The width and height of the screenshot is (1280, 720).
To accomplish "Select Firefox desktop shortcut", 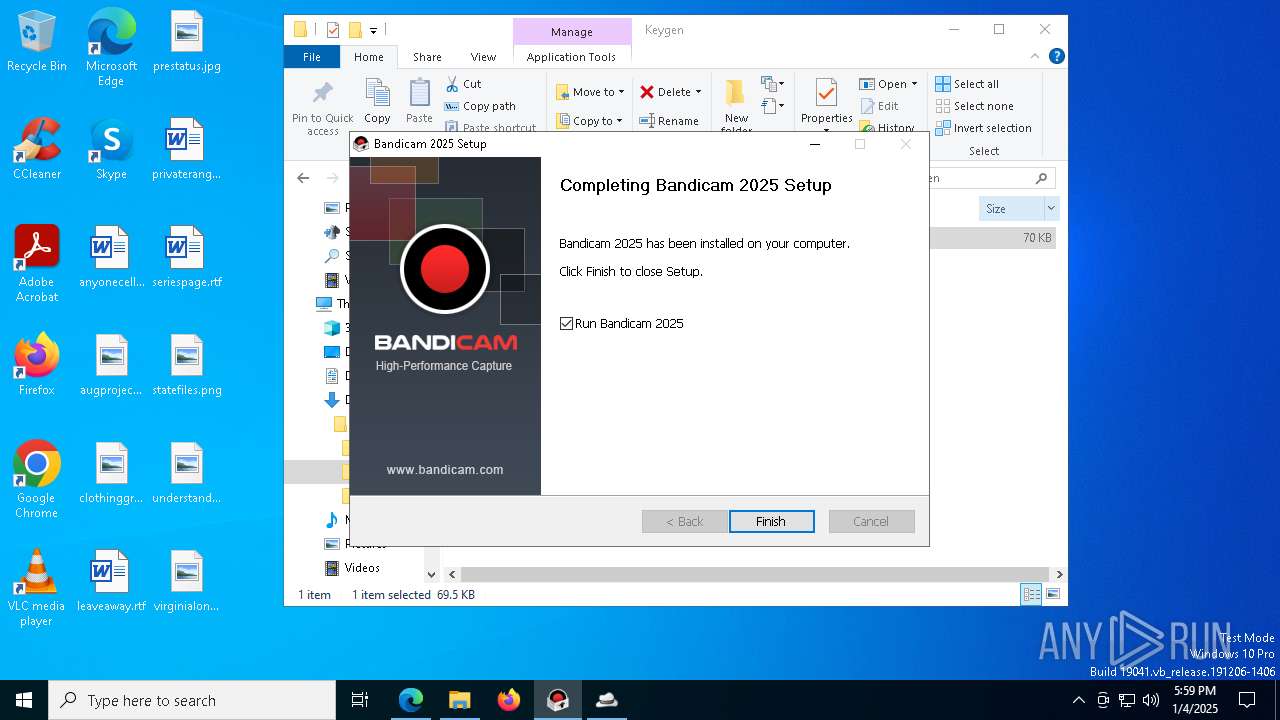I will (x=37, y=366).
